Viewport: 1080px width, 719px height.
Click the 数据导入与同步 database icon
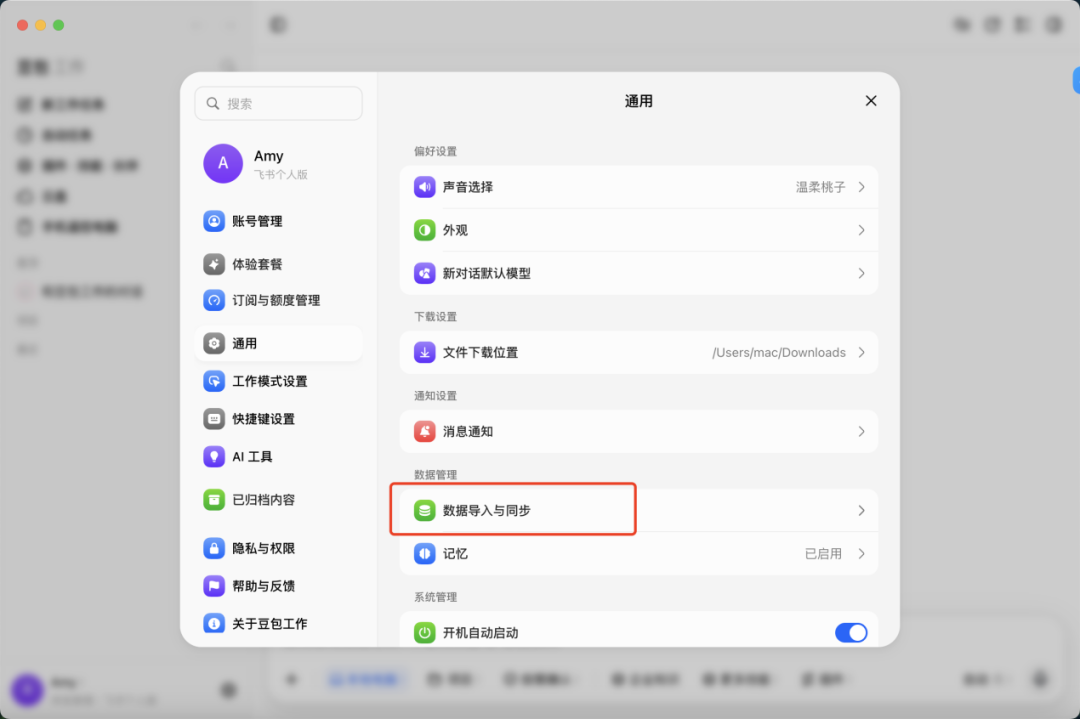(424, 510)
